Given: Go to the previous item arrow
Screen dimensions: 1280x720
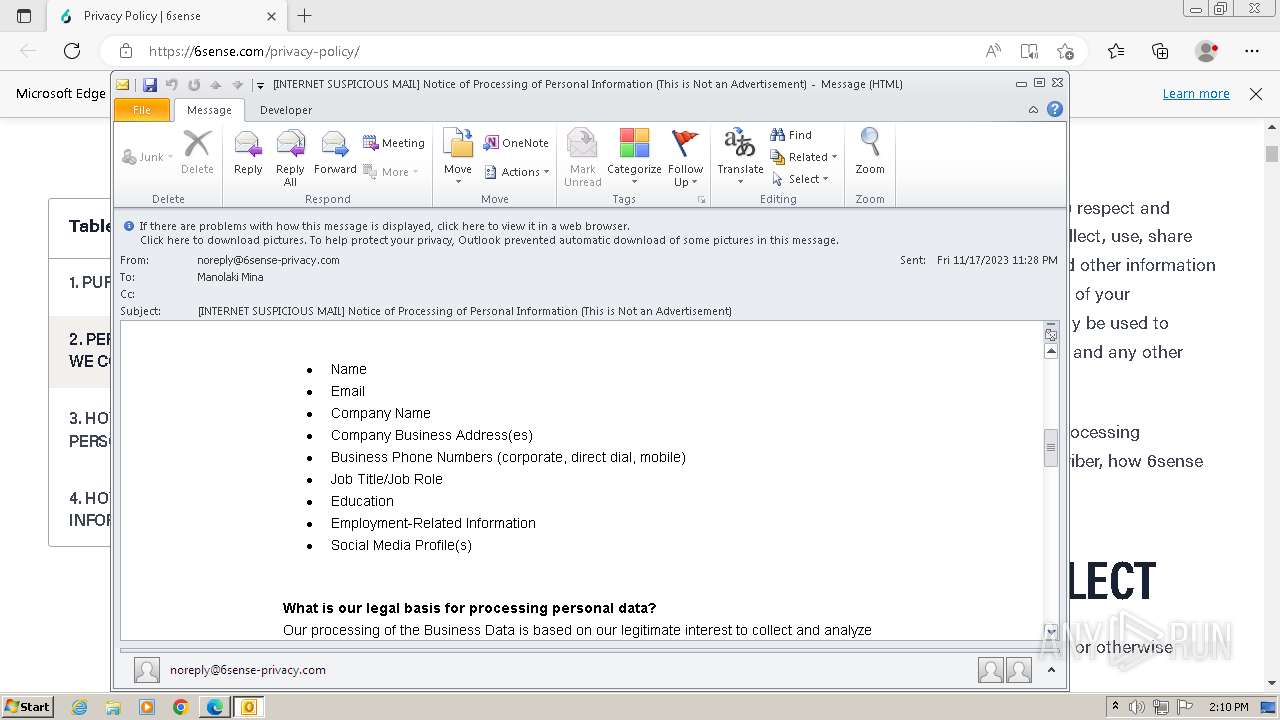Looking at the screenshot, I should click(215, 85).
